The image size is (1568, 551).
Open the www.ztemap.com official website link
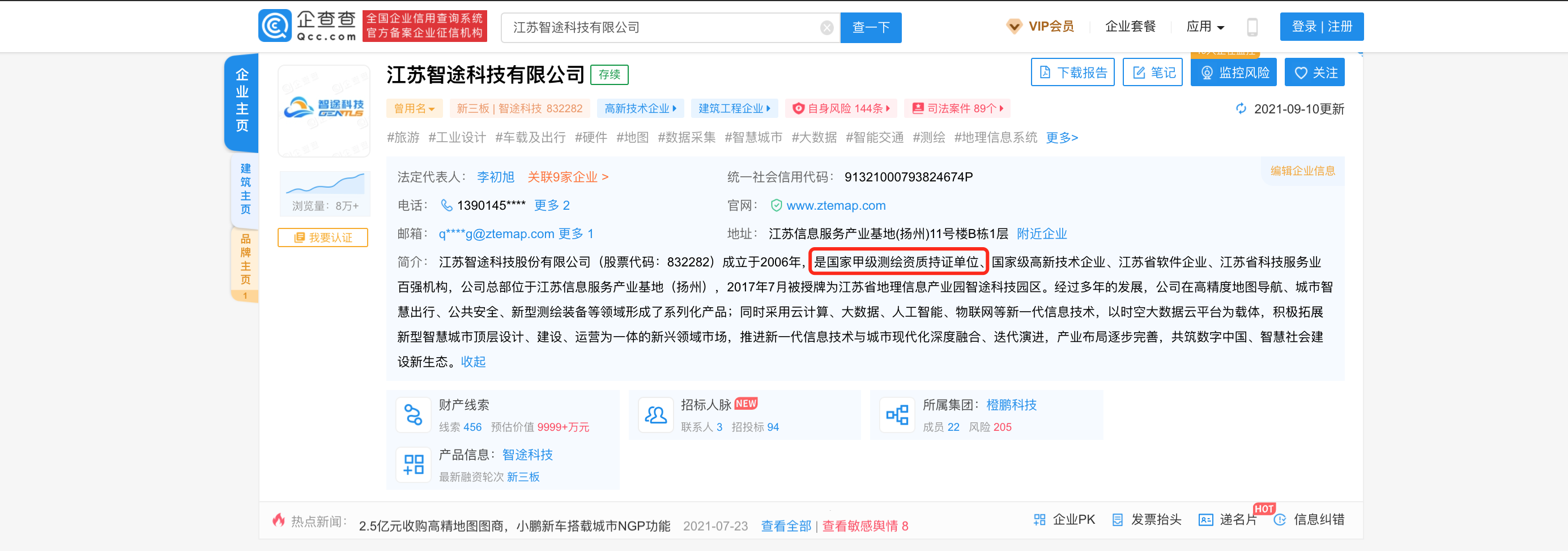click(836, 206)
